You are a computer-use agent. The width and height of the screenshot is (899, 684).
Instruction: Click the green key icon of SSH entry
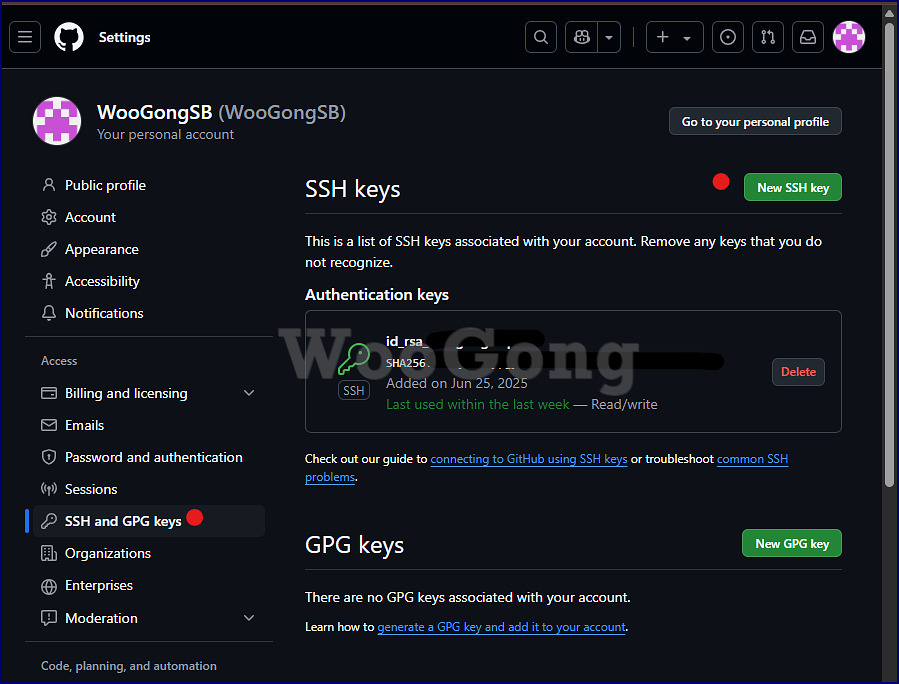tap(354, 359)
